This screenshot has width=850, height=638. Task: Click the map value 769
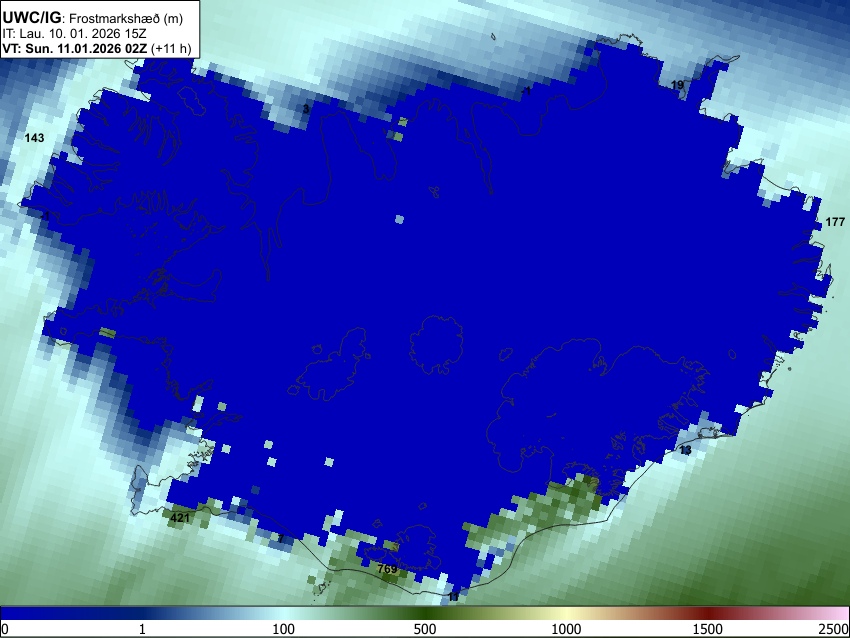click(387, 569)
